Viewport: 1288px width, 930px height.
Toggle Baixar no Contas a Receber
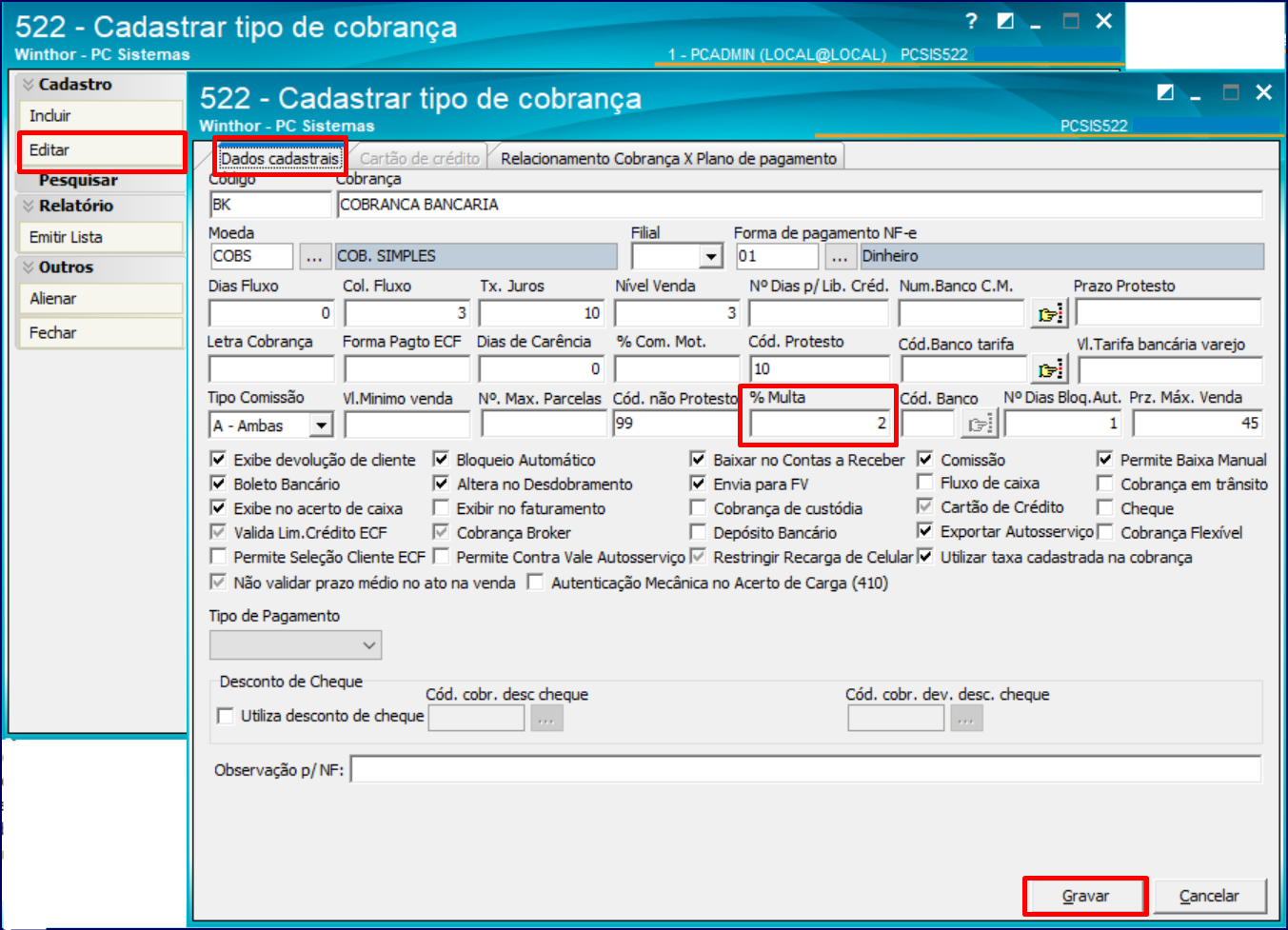pyautogui.click(x=698, y=460)
